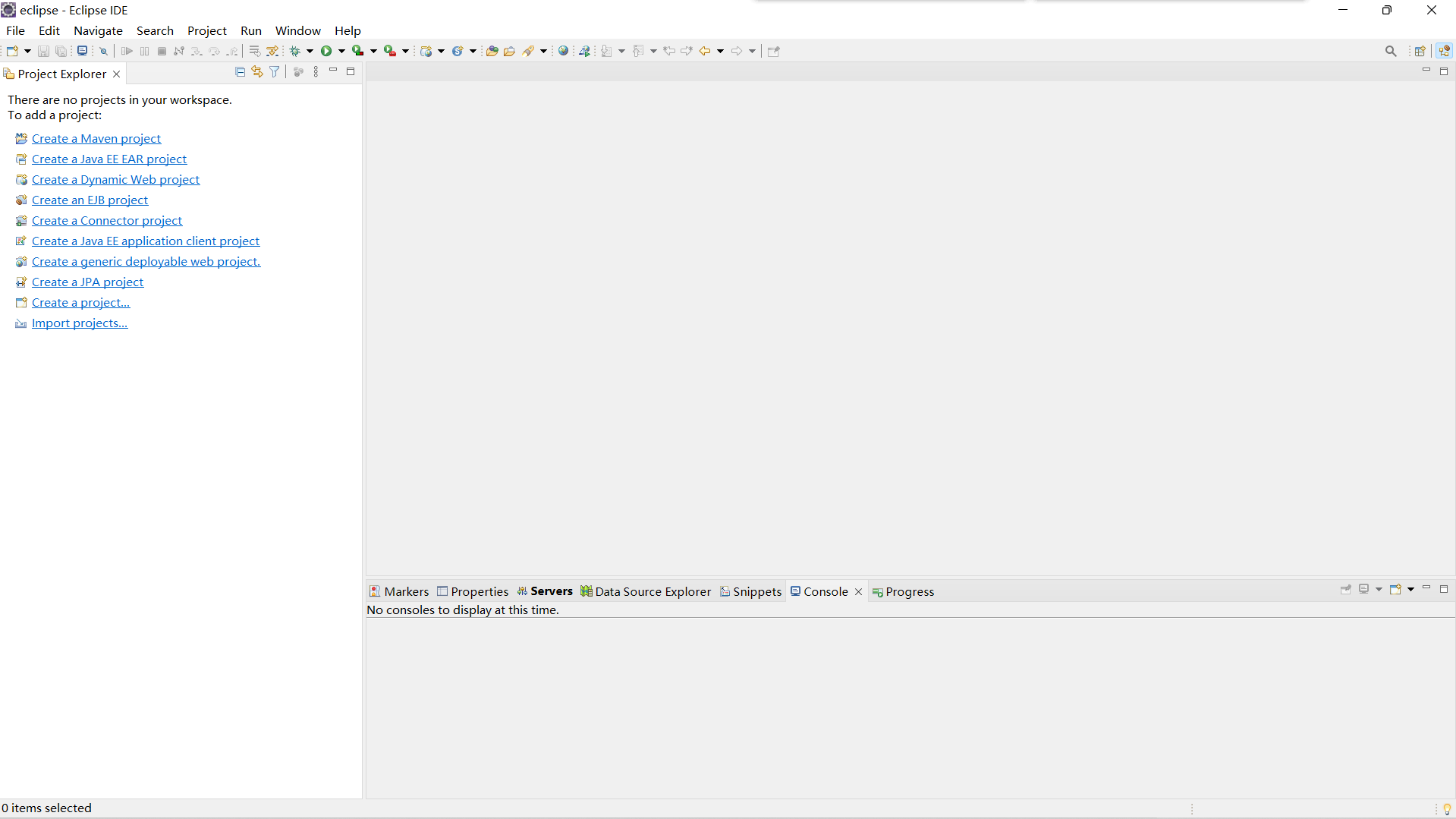Viewport: 1456px width, 819px height.
Task: Open the New wizard dropdown arrow
Action: point(27,51)
